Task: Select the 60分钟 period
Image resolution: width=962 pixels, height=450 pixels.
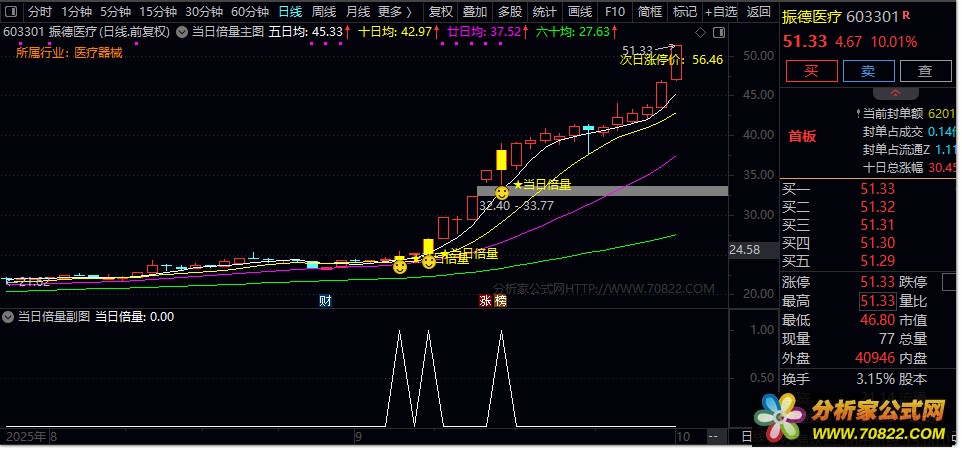Action: click(250, 11)
